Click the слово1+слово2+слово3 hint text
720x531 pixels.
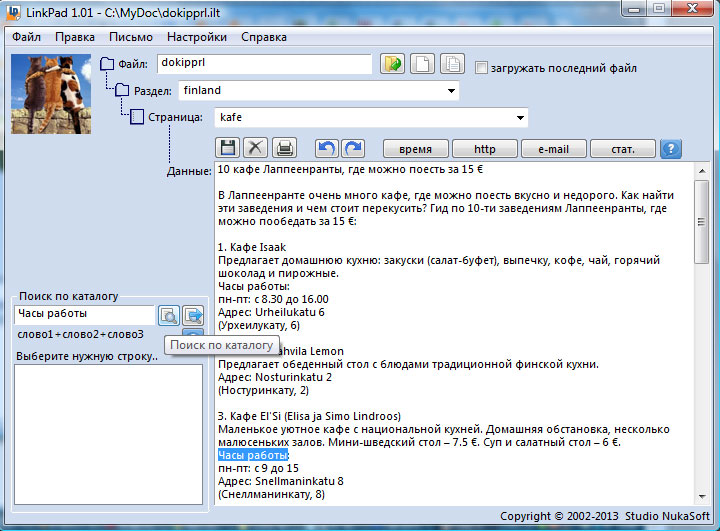(80, 334)
